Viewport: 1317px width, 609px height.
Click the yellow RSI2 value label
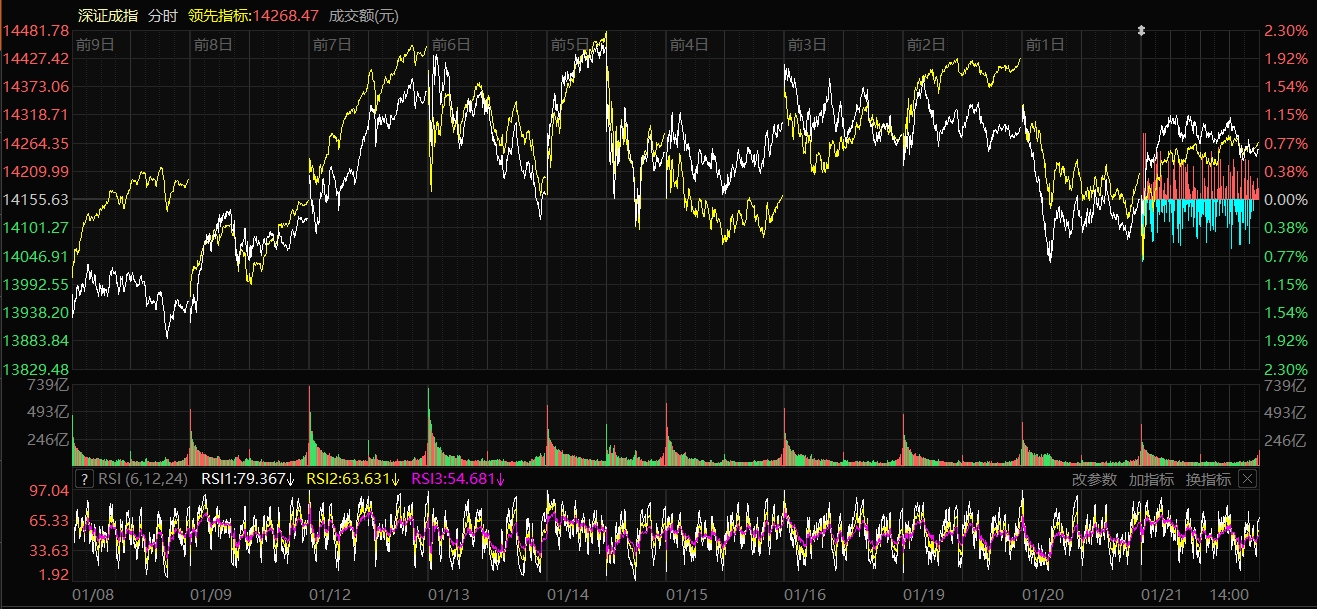pyautogui.click(x=353, y=479)
